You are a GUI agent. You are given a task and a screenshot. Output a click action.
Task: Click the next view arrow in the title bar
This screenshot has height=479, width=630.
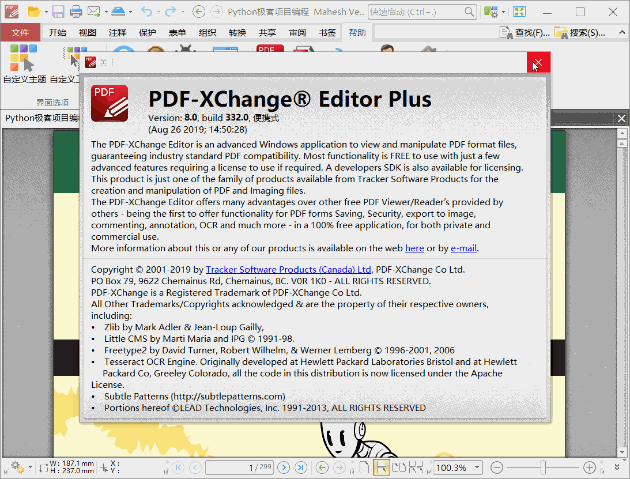(216, 12)
